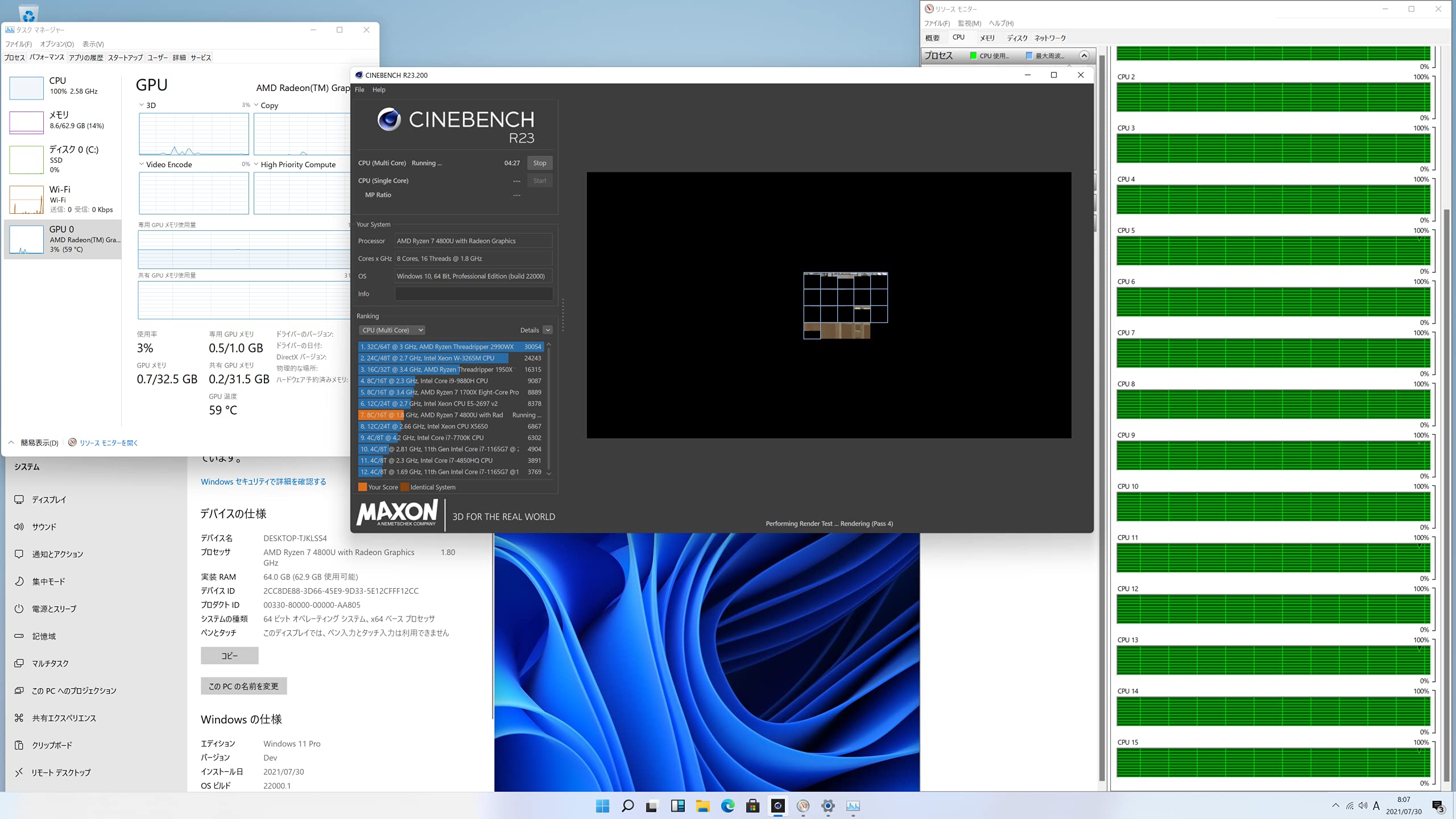Open the オプション(O) menu in Task Manager
The height and width of the screenshot is (819, 1456).
(57, 44)
